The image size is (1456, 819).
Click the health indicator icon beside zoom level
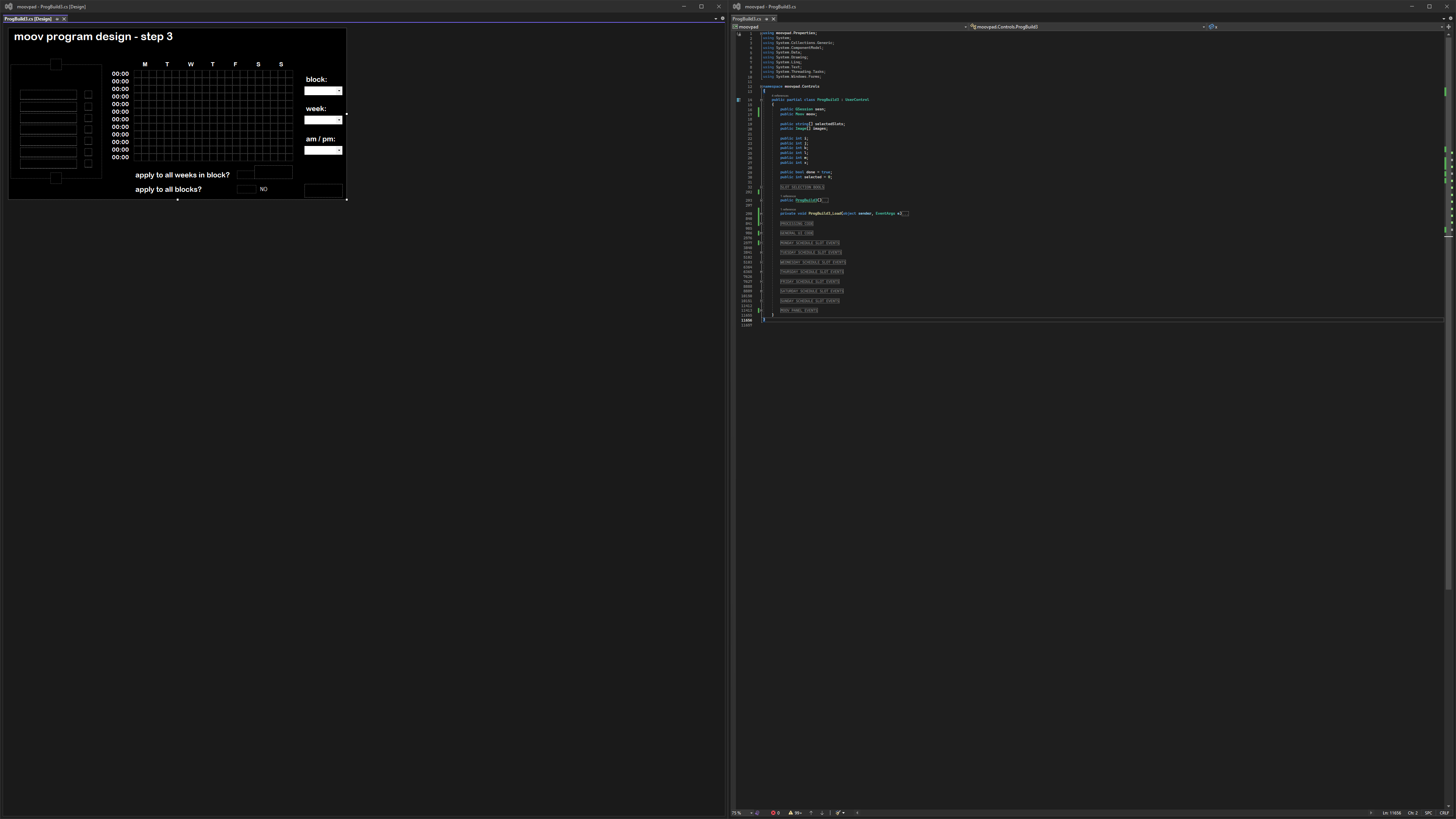point(758,813)
